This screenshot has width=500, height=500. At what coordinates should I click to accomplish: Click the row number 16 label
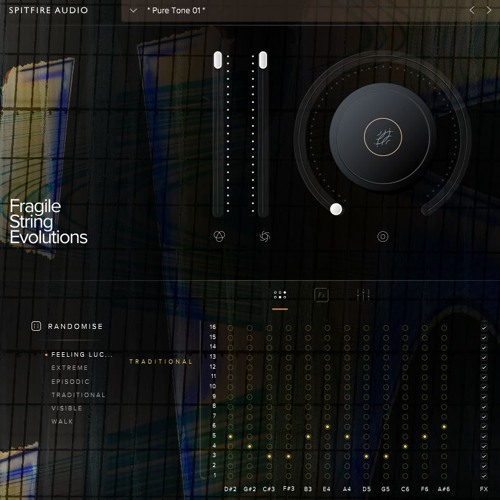click(x=213, y=327)
